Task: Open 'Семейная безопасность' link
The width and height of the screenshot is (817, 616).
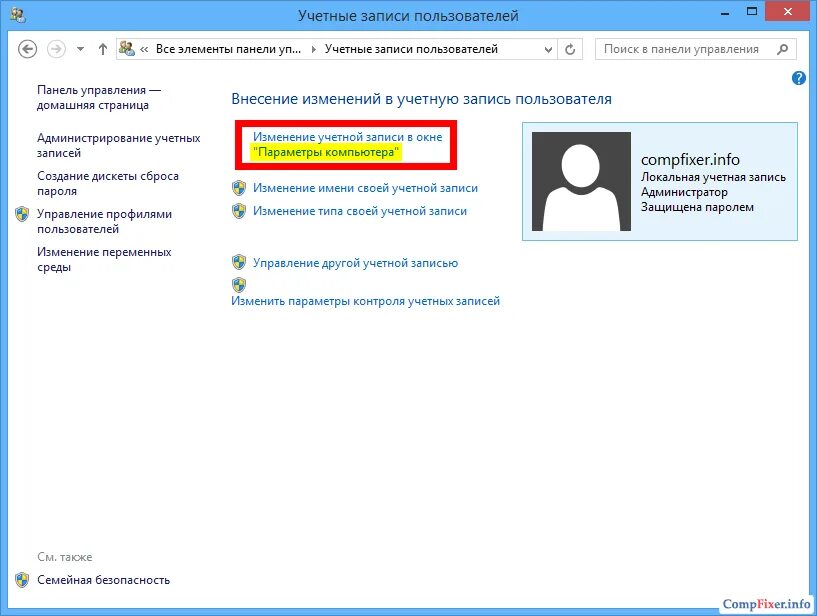Action: (x=103, y=580)
